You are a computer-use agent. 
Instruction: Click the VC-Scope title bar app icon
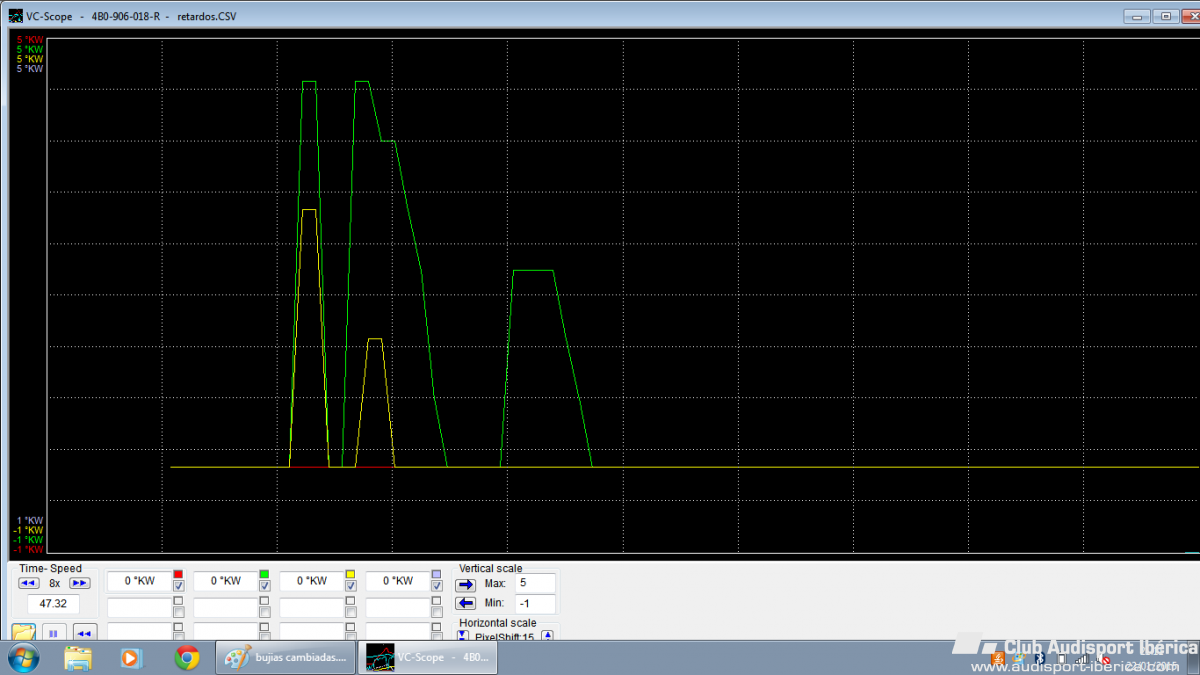click(x=16, y=16)
